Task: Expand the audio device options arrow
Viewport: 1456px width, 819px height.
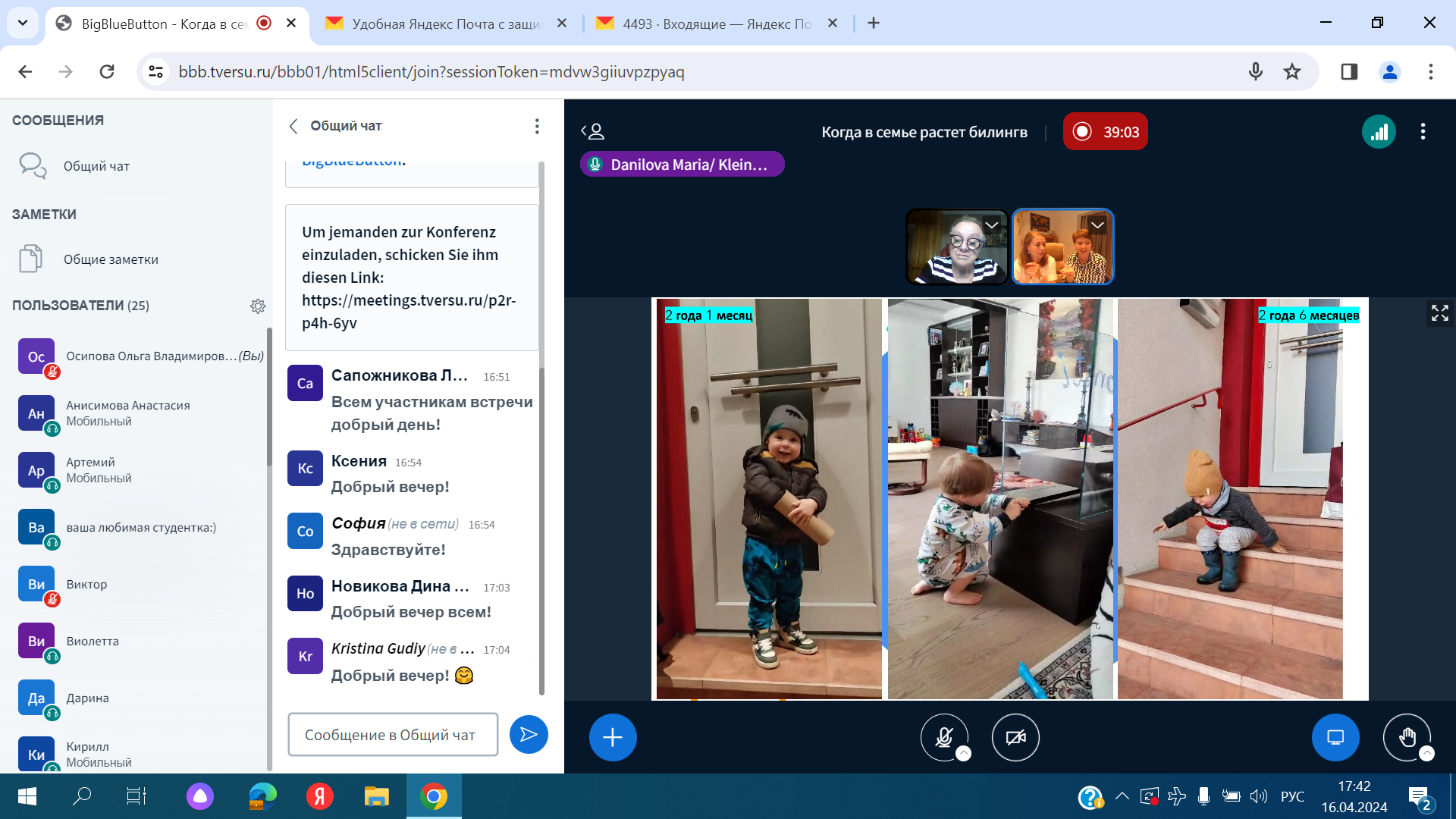Action: 963,753
